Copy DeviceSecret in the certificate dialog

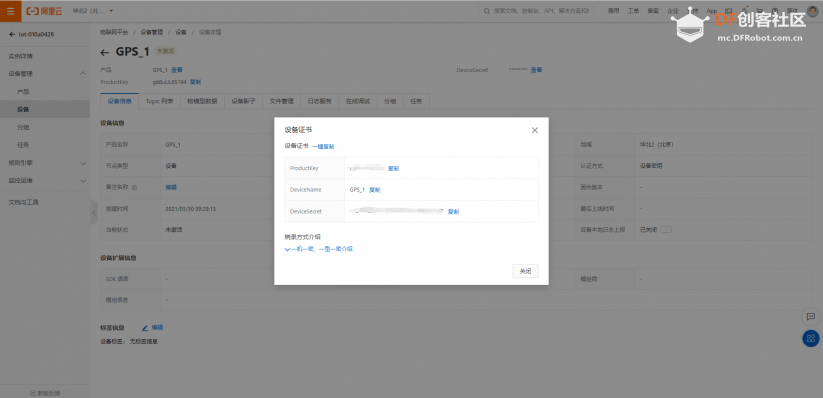click(x=453, y=212)
